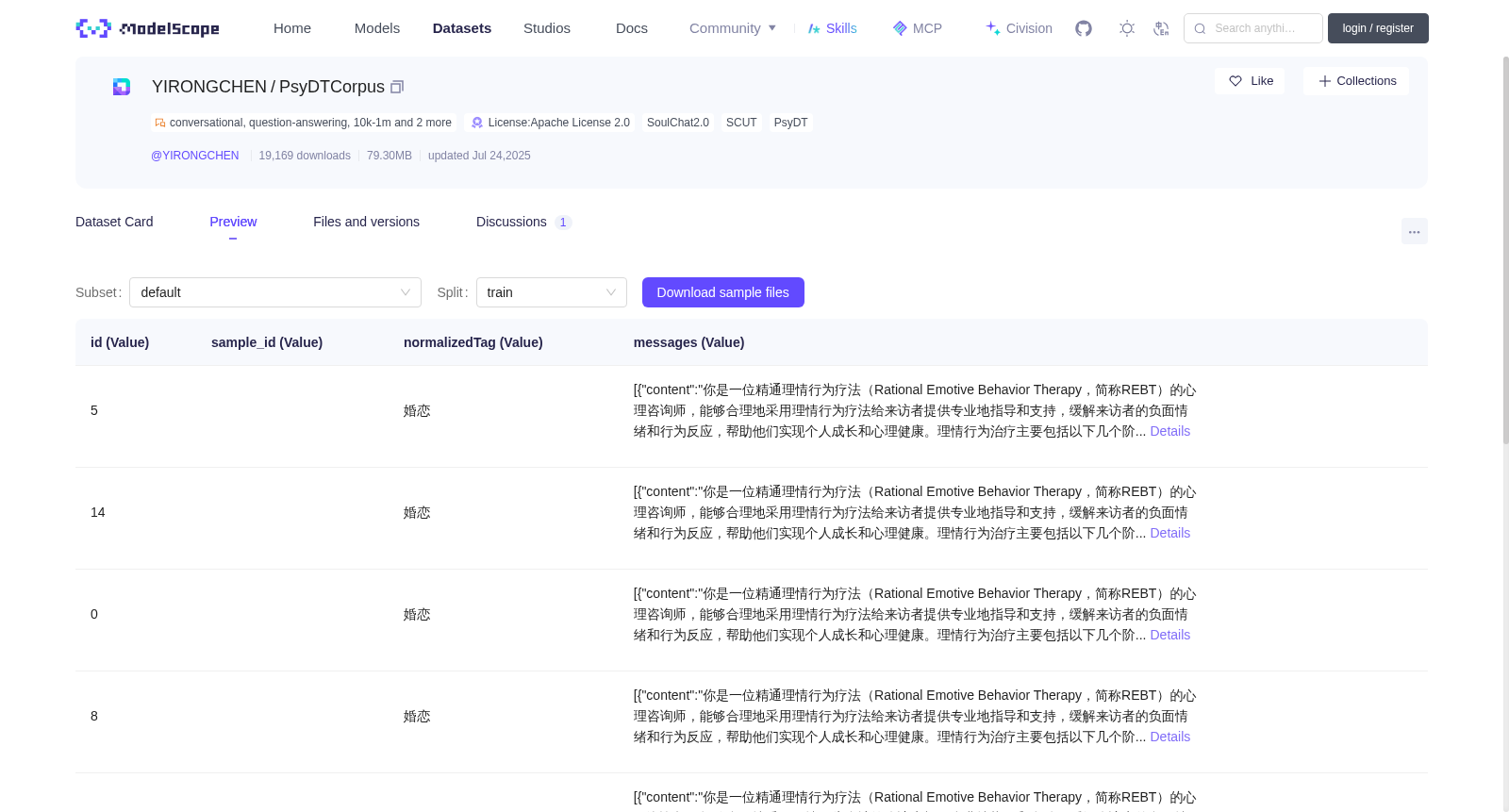1509x812 pixels.
Task: Click the MCP diamond icon
Action: [900, 28]
